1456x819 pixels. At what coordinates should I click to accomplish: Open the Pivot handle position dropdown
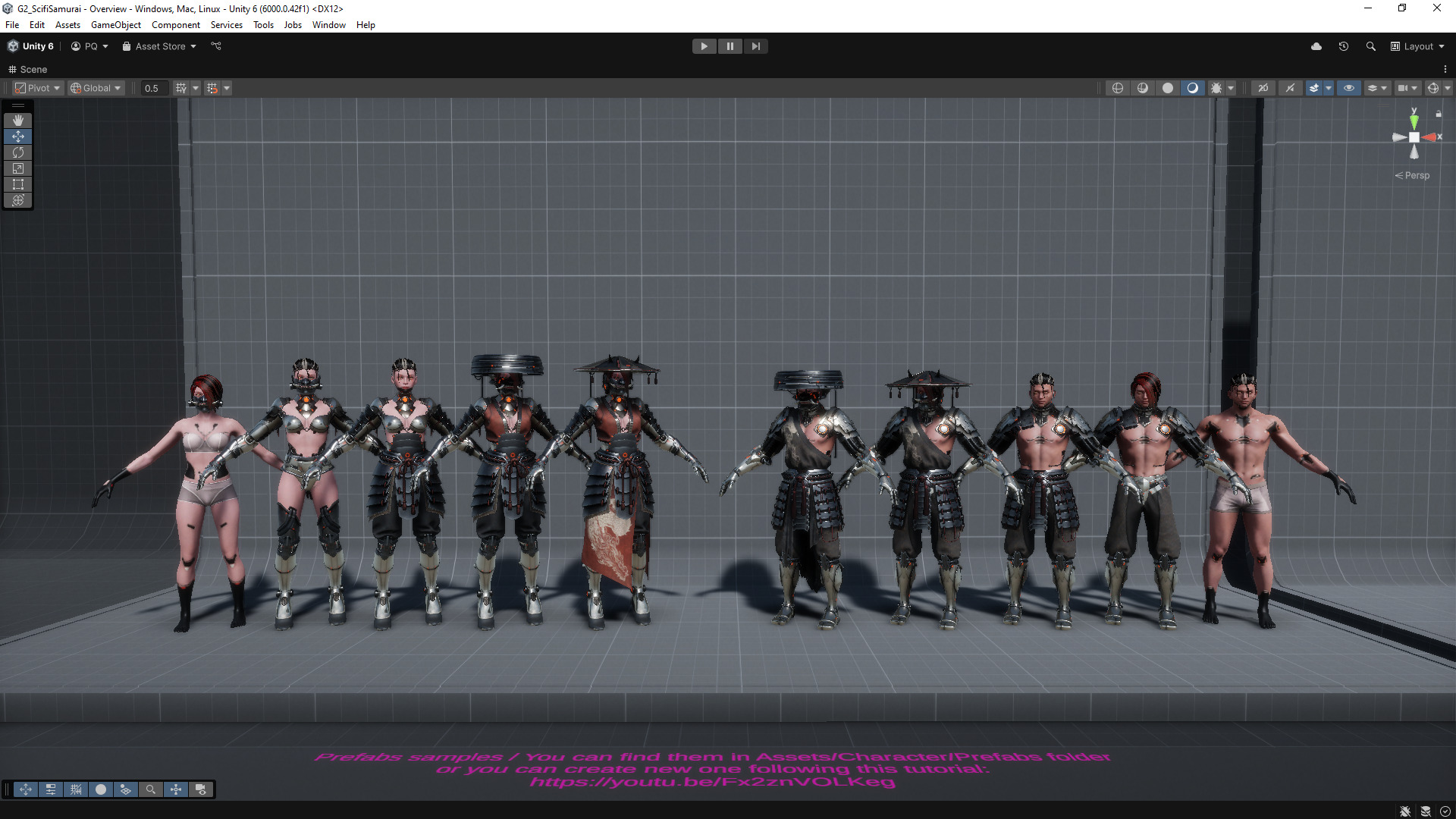coord(37,88)
